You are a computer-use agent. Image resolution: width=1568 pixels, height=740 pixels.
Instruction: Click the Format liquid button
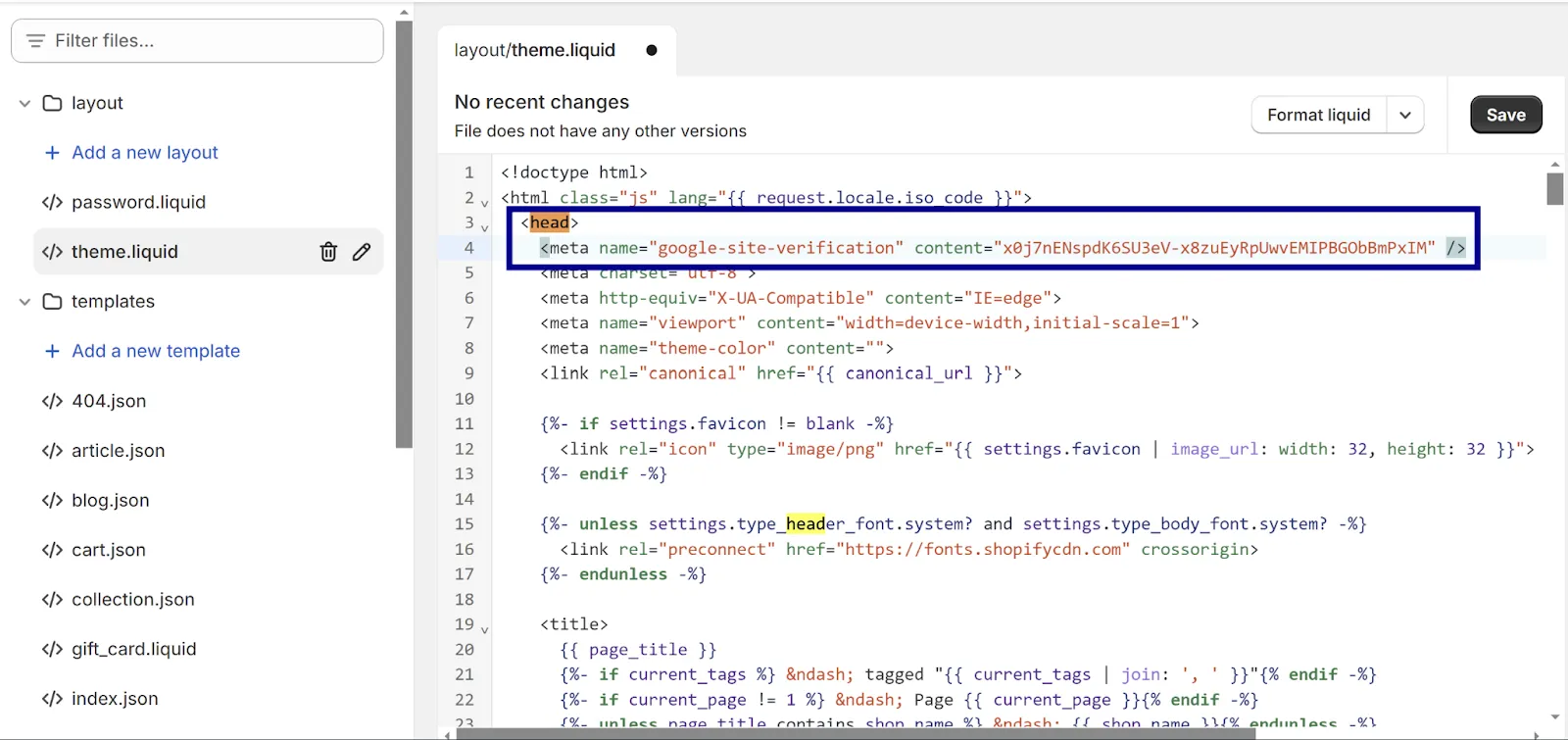click(x=1319, y=115)
